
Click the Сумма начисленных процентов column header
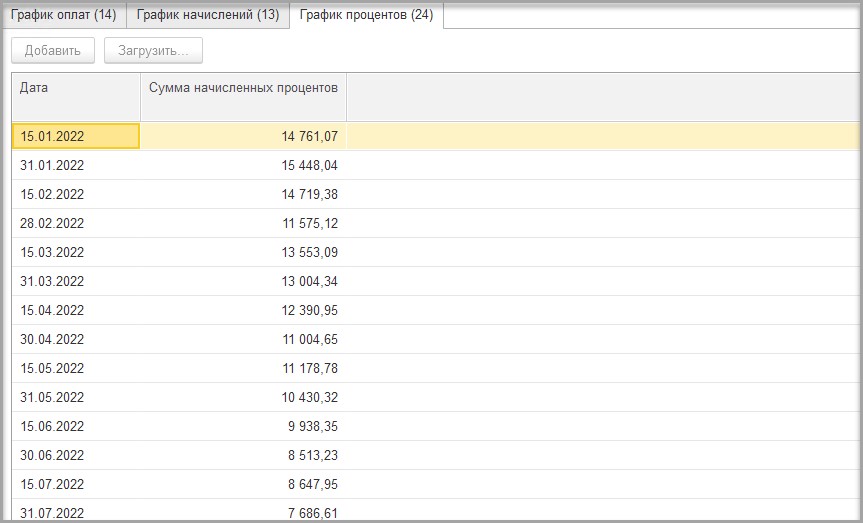click(243, 97)
